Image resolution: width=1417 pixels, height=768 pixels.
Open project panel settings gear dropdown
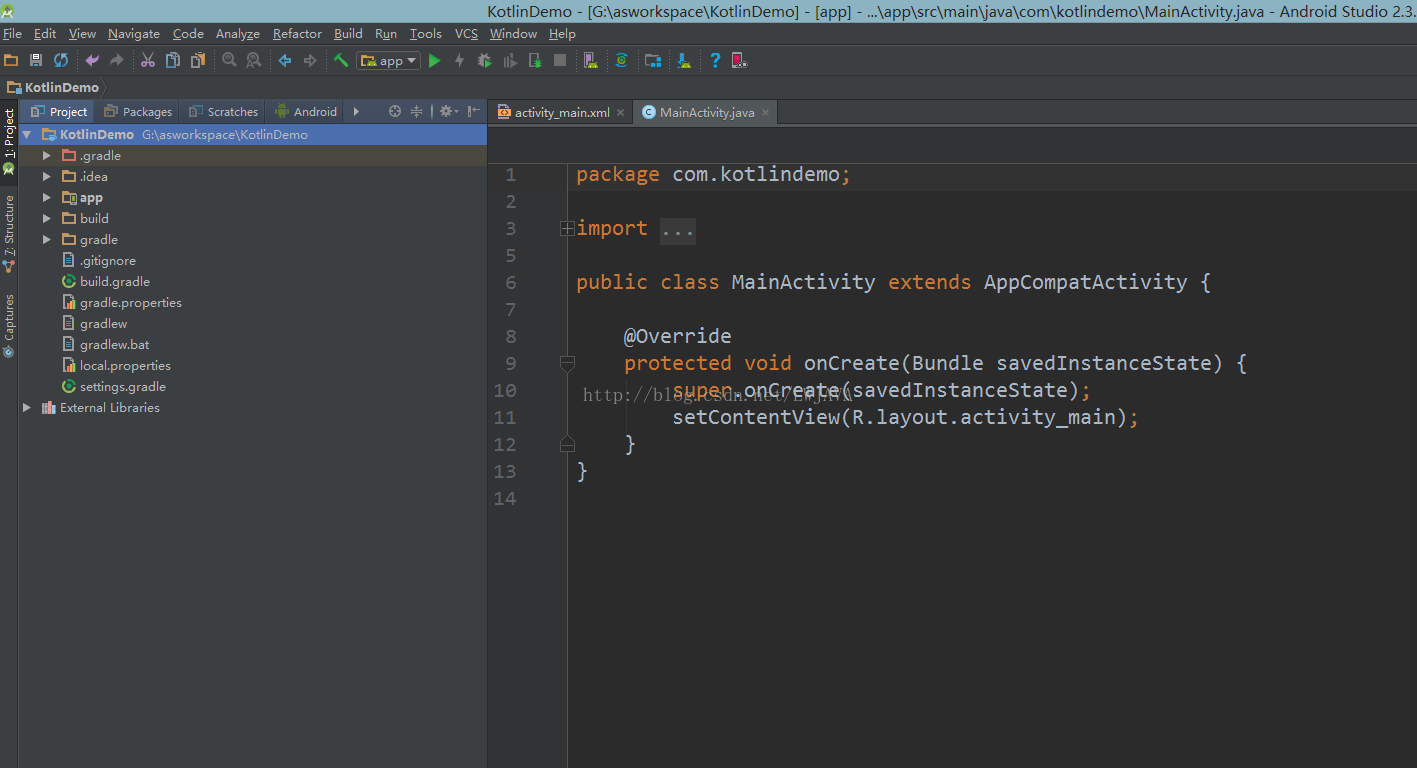pyautogui.click(x=449, y=112)
